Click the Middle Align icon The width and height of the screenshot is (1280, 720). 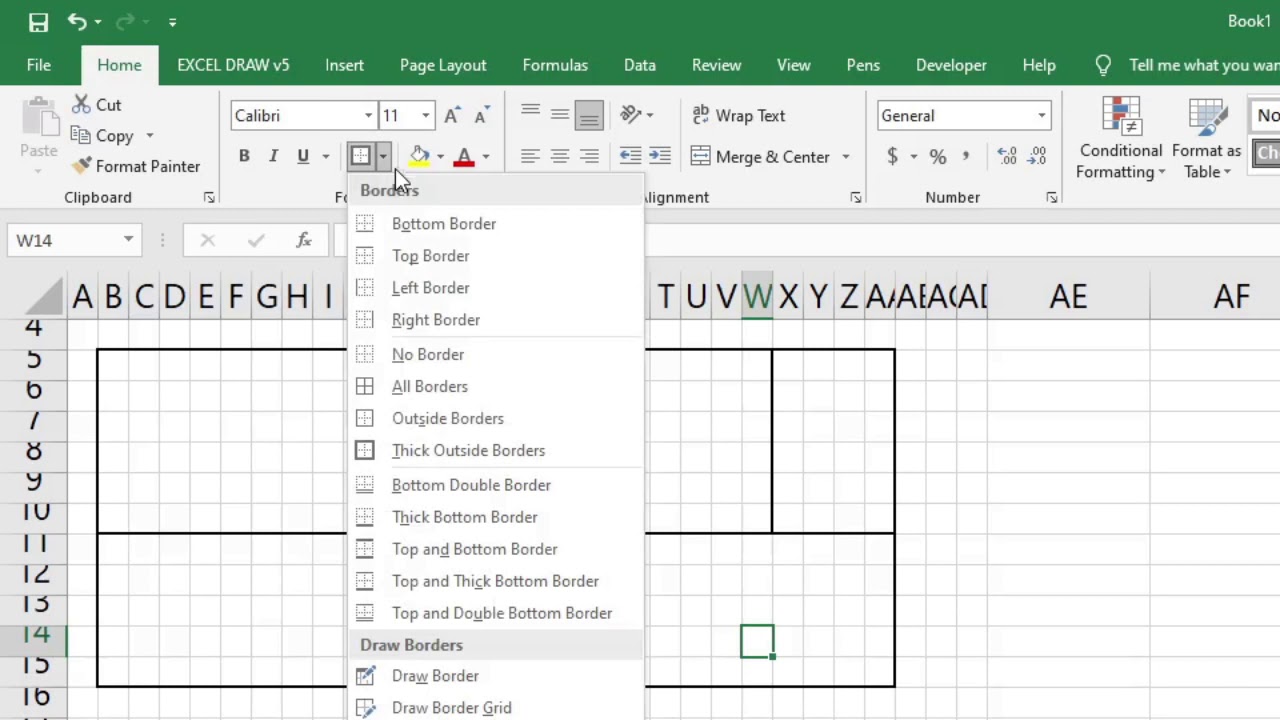tap(560, 115)
